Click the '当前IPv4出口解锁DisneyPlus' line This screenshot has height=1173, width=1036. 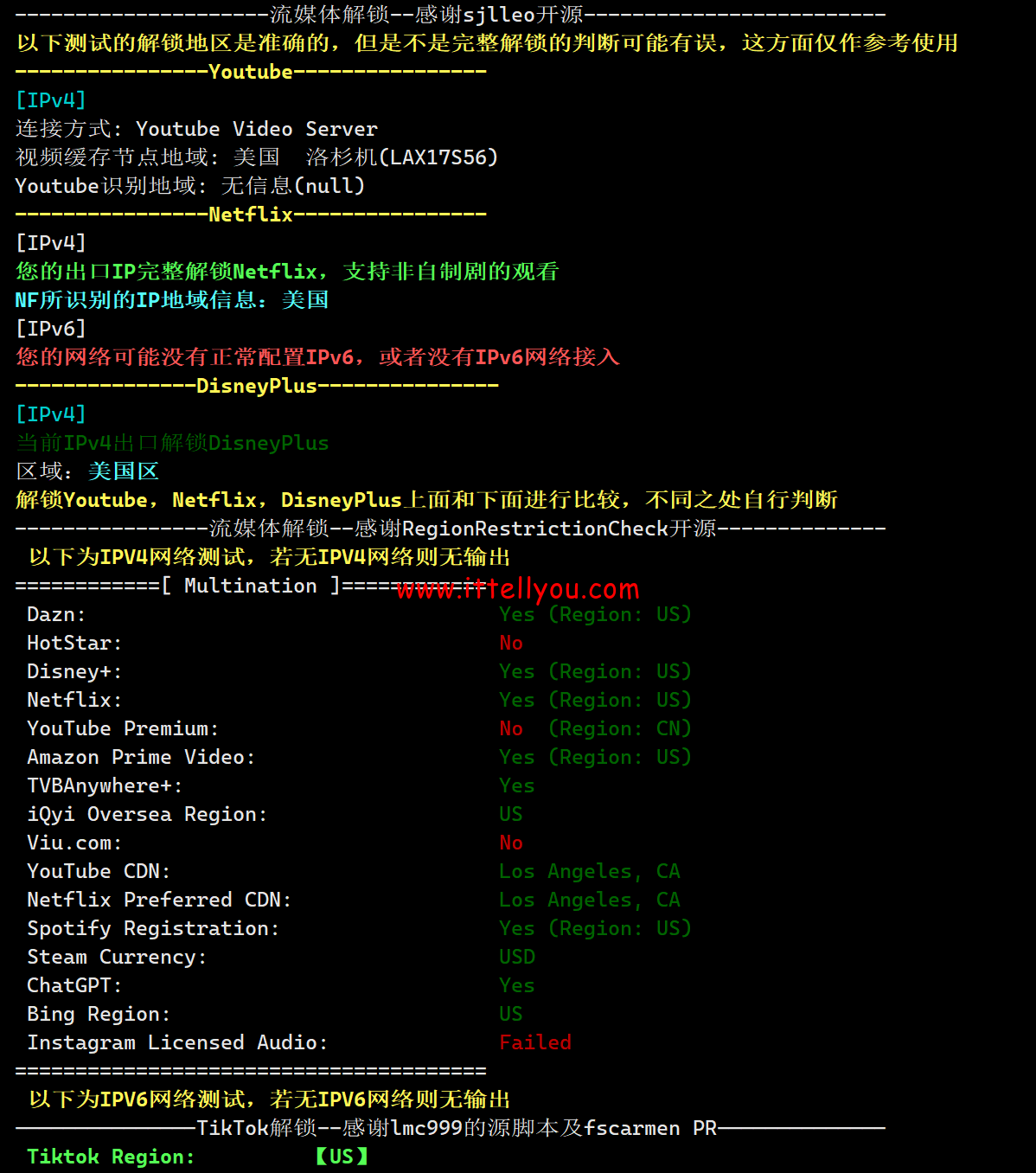(x=172, y=443)
